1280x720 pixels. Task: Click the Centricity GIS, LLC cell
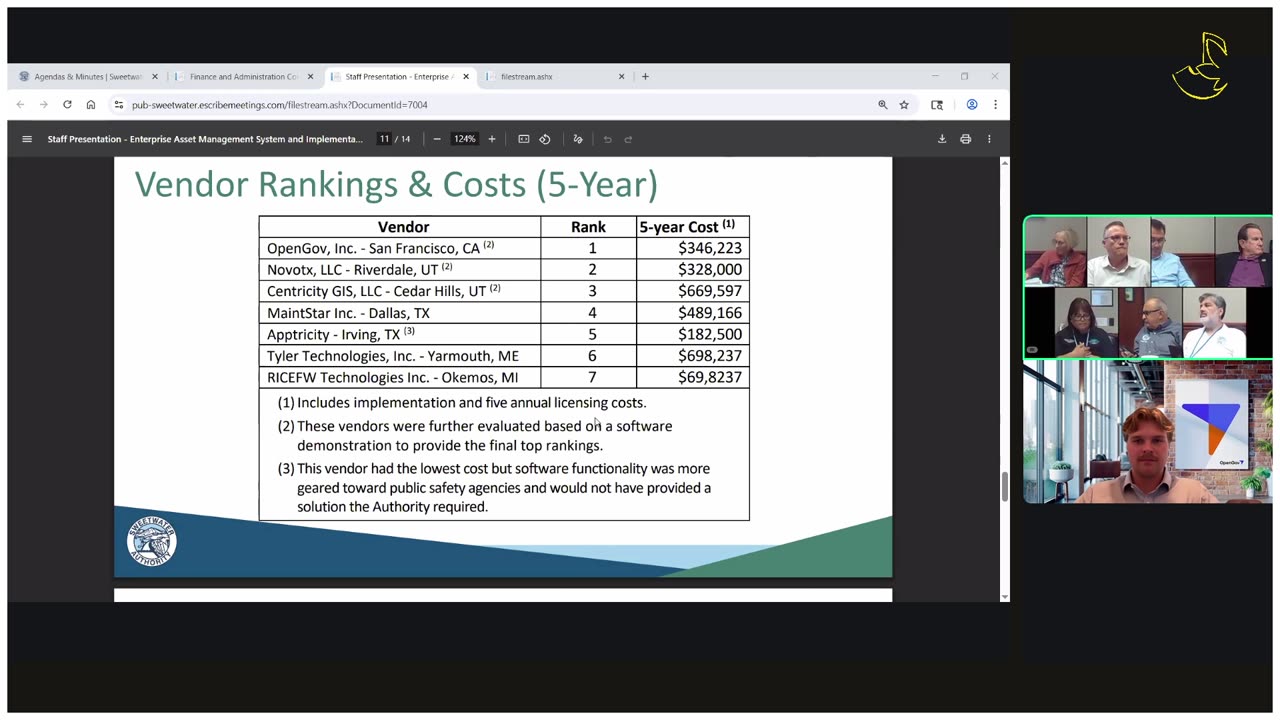coord(399,291)
